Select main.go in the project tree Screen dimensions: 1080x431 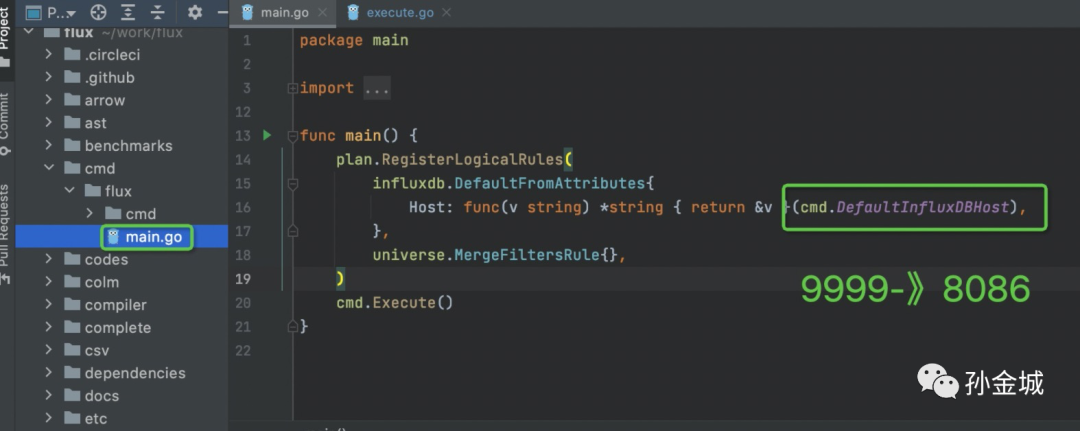tap(153, 237)
